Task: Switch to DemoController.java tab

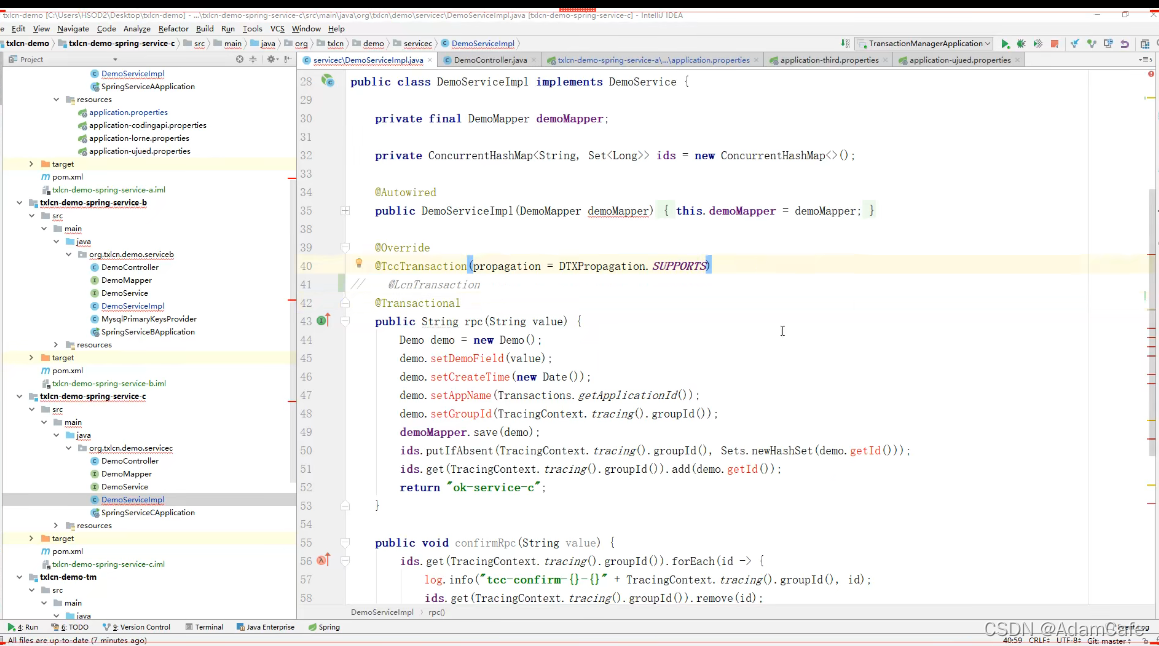Action: (x=490, y=61)
